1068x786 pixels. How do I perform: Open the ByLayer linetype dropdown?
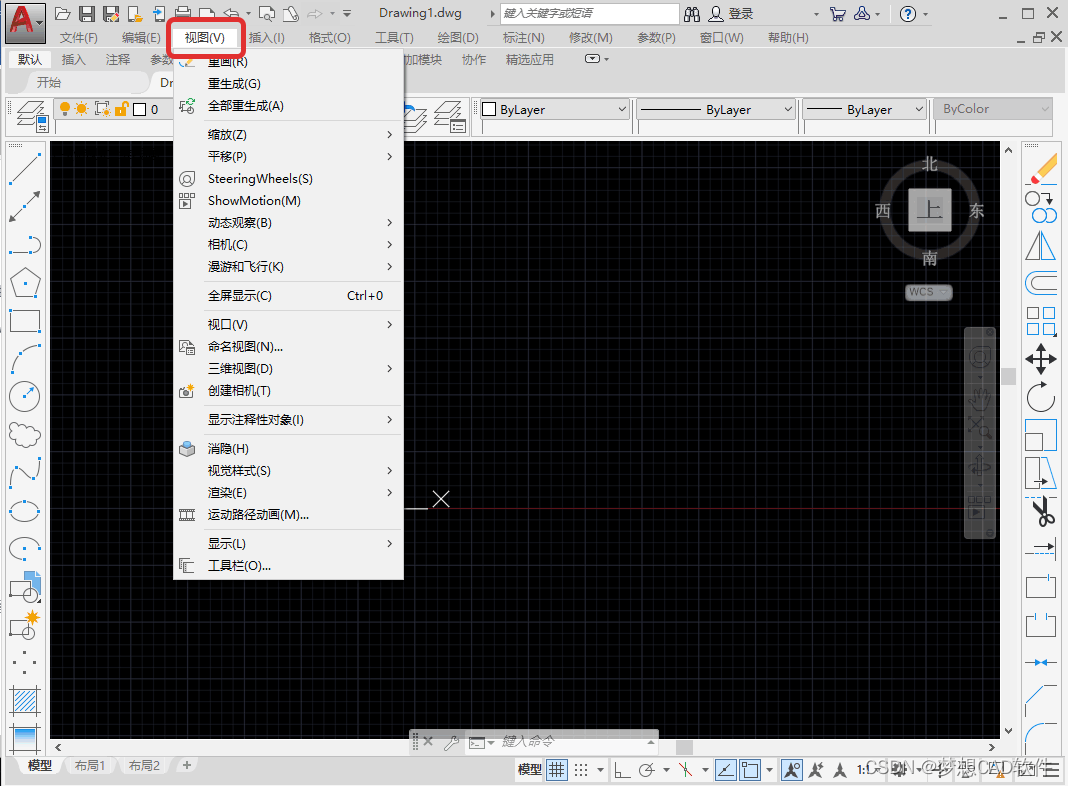[716, 110]
